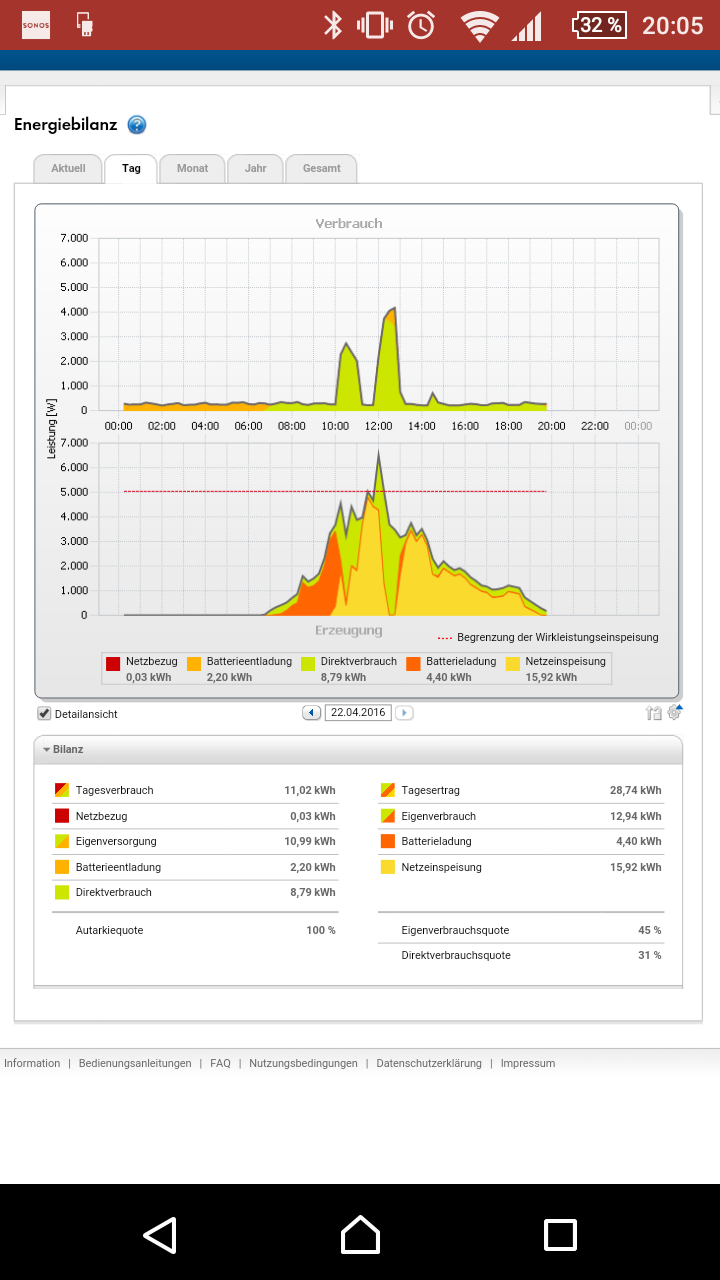
Task: Click Batterieladung orange legend swatch
Action: (414, 663)
